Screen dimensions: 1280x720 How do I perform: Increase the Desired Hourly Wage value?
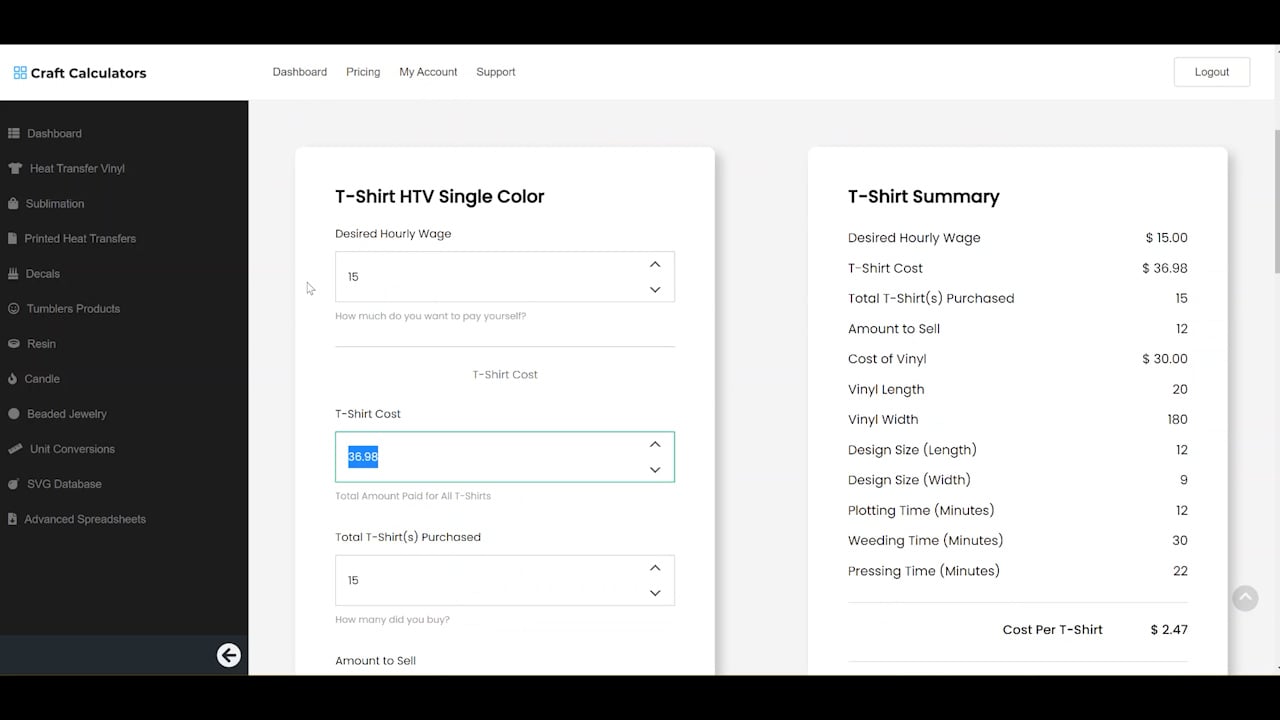point(655,264)
